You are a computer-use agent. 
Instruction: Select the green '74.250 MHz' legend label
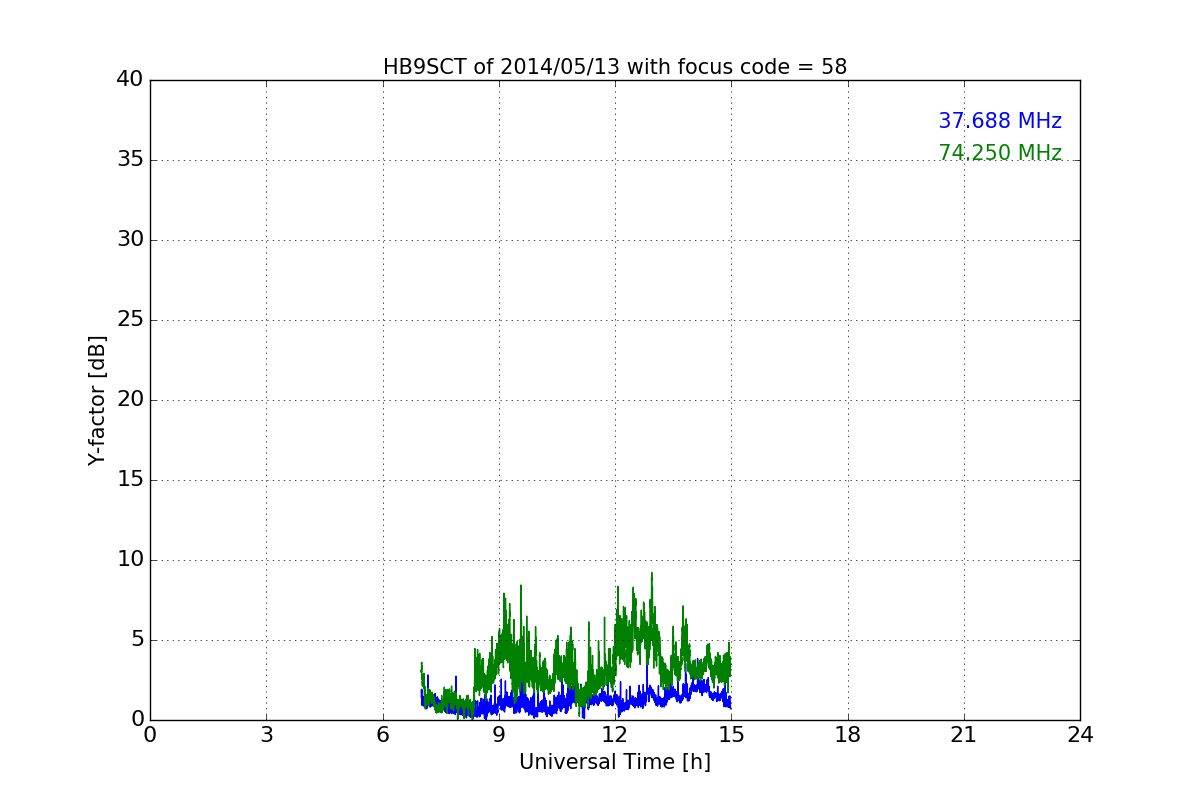[1000, 153]
